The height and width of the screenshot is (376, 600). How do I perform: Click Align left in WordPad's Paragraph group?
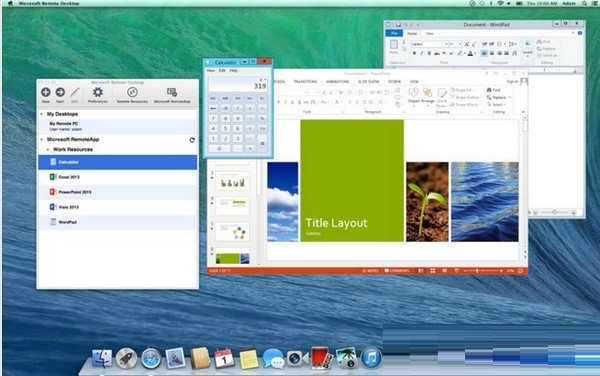(x=484, y=53)
